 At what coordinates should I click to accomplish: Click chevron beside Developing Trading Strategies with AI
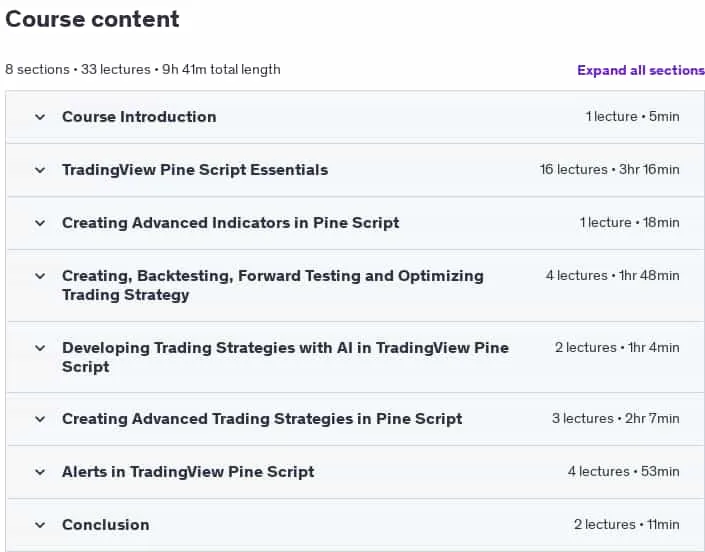(x=40, y=348)
